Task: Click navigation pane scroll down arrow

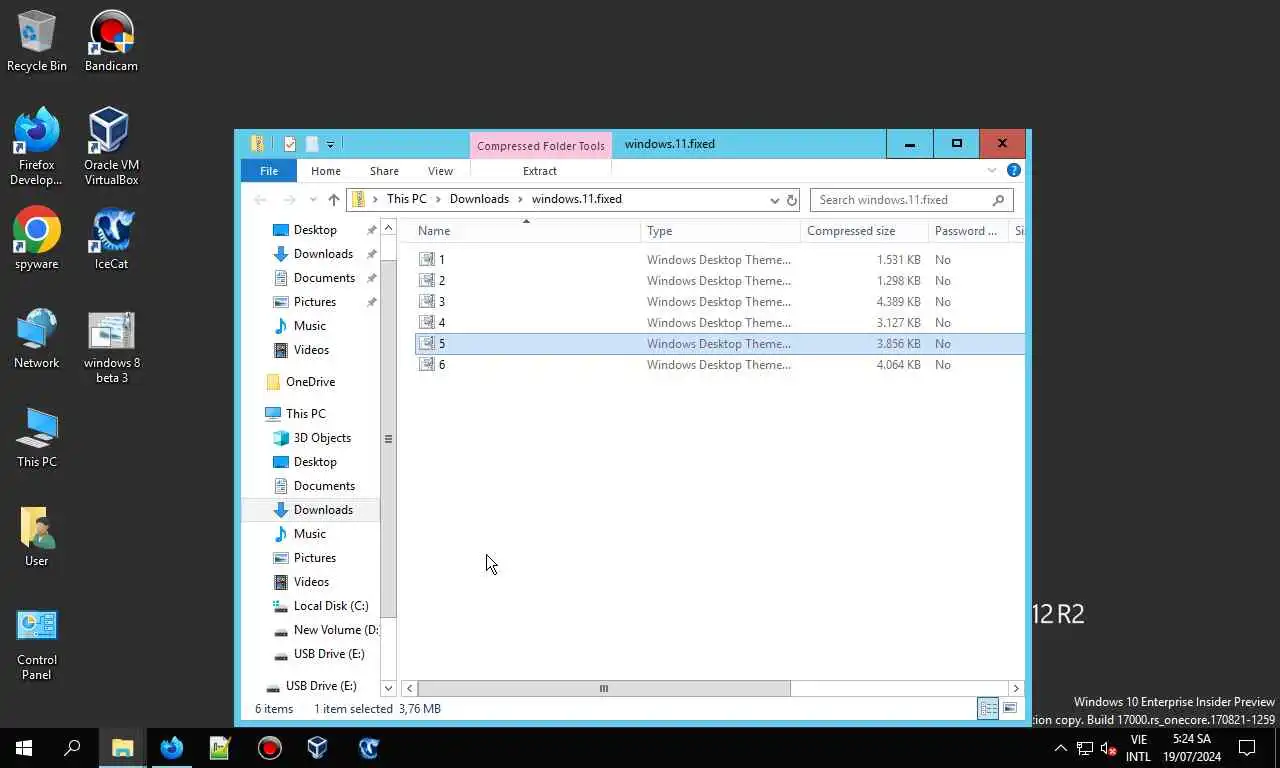Action: click(x=389, y=688)
